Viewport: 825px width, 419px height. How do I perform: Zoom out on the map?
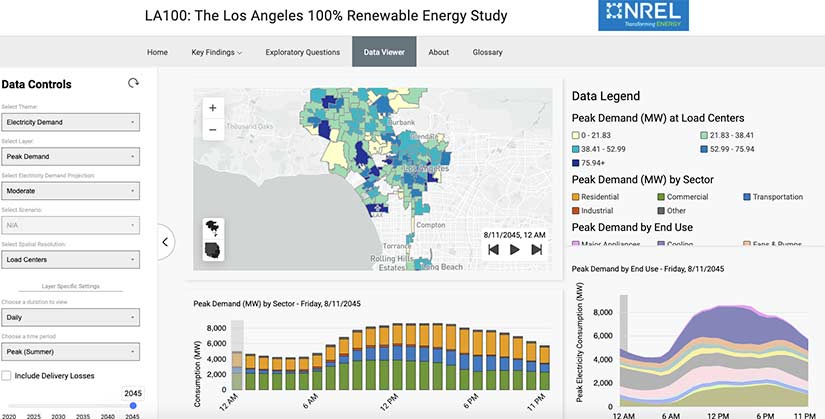coord(213,129)
